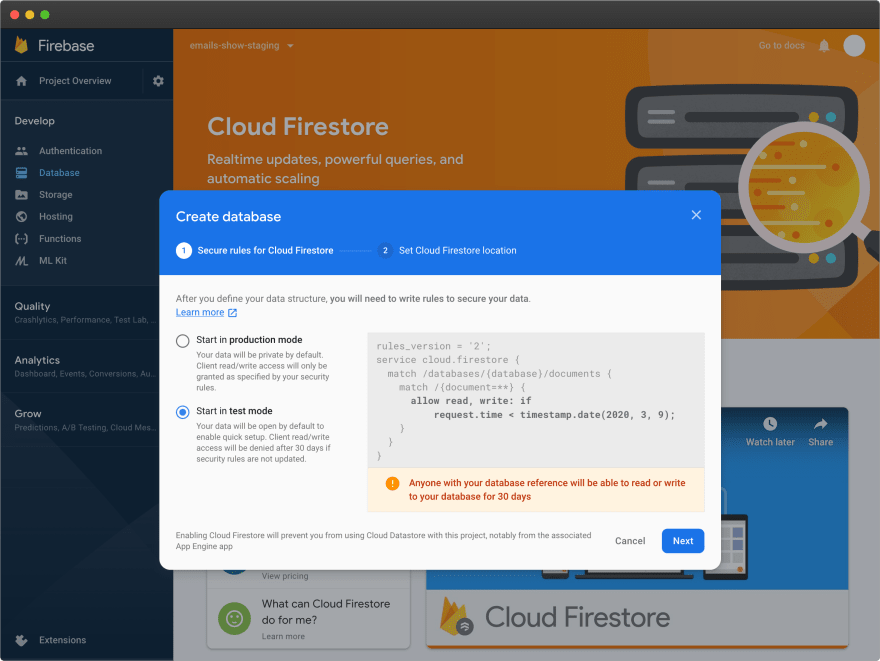Click the green smiley face icon
Image resolution: width=880 pixels, height=661 pixels.
[x=234, y=618]
